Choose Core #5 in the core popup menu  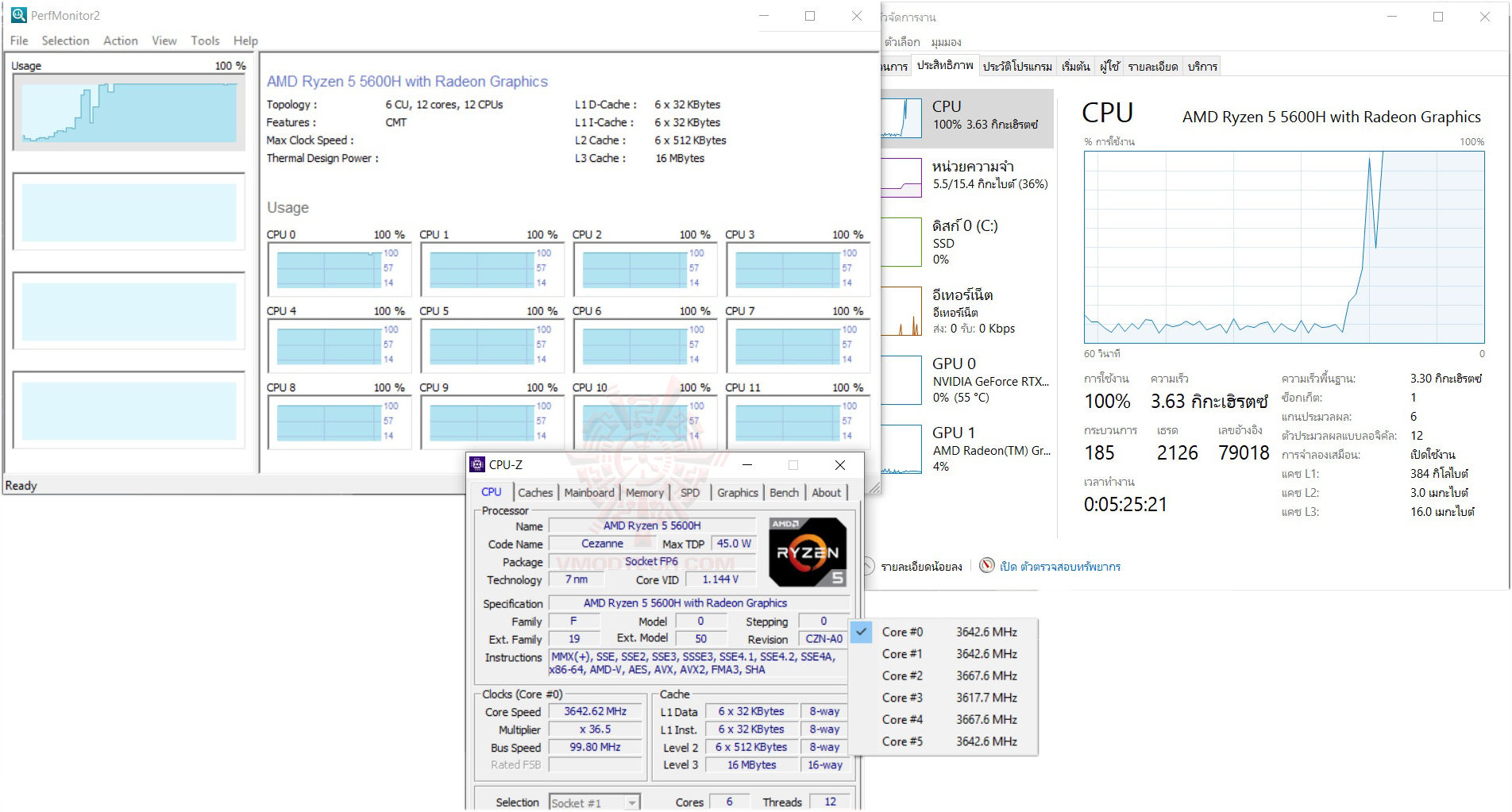tap(943, 741)
